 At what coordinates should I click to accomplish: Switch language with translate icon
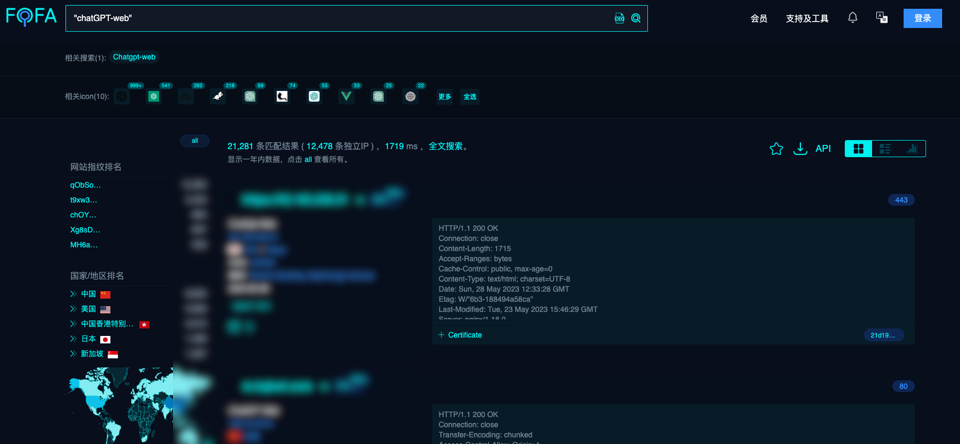pos(882,18)
